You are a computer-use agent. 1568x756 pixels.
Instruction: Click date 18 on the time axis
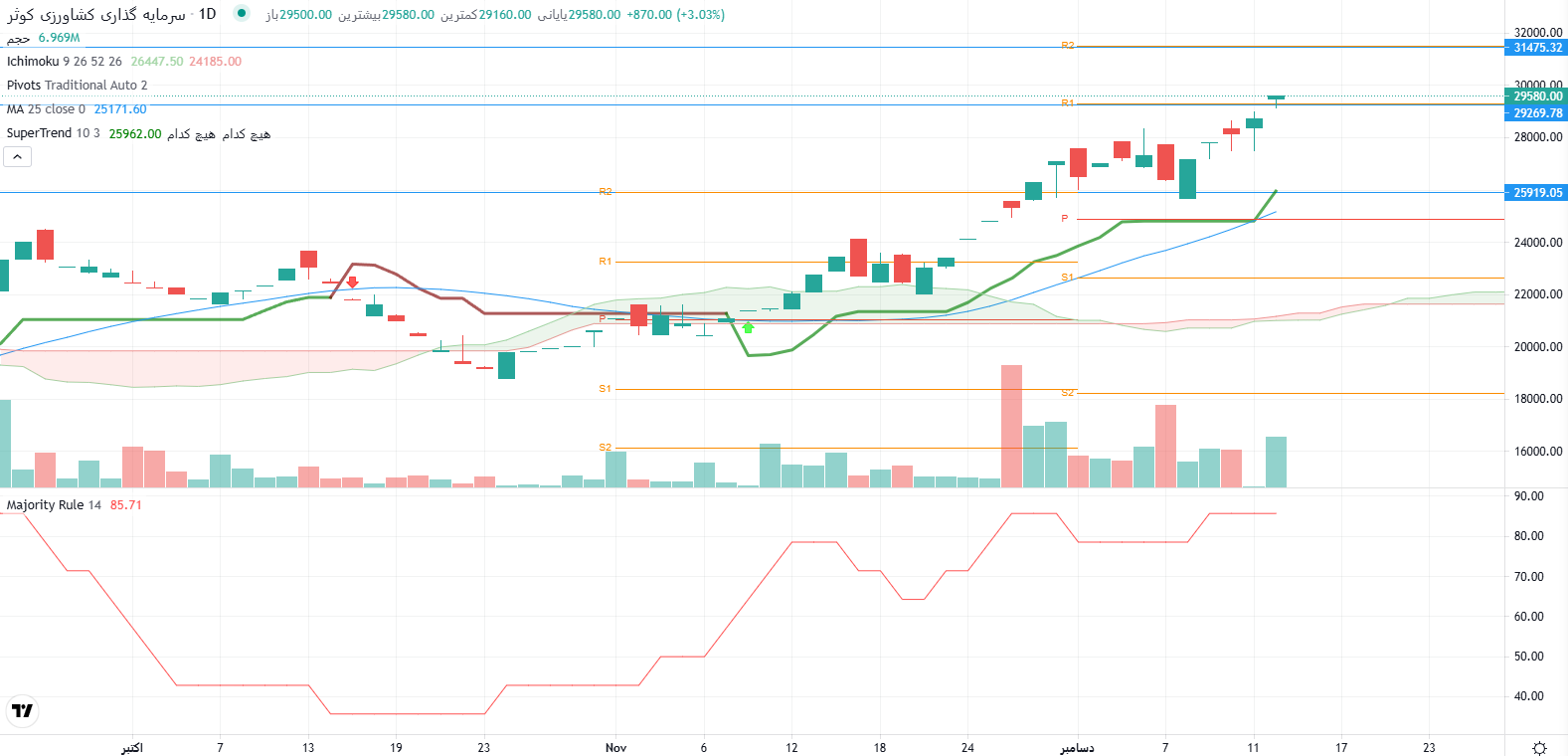tap(880, 748)
